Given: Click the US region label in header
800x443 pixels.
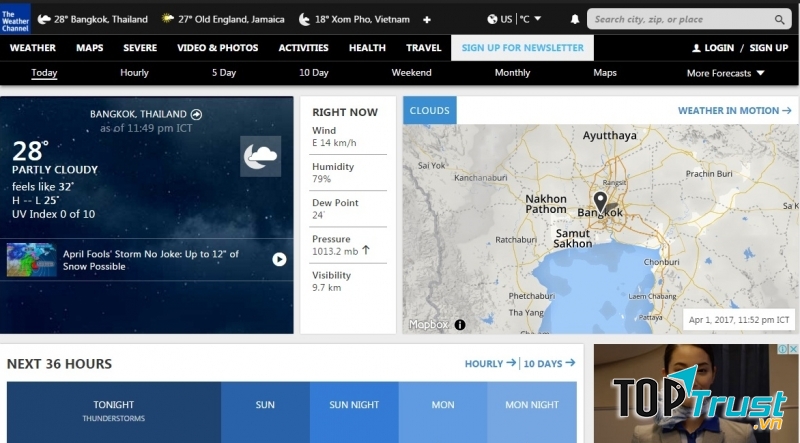Looking at the screenshot, I should (x=506, y=19).
